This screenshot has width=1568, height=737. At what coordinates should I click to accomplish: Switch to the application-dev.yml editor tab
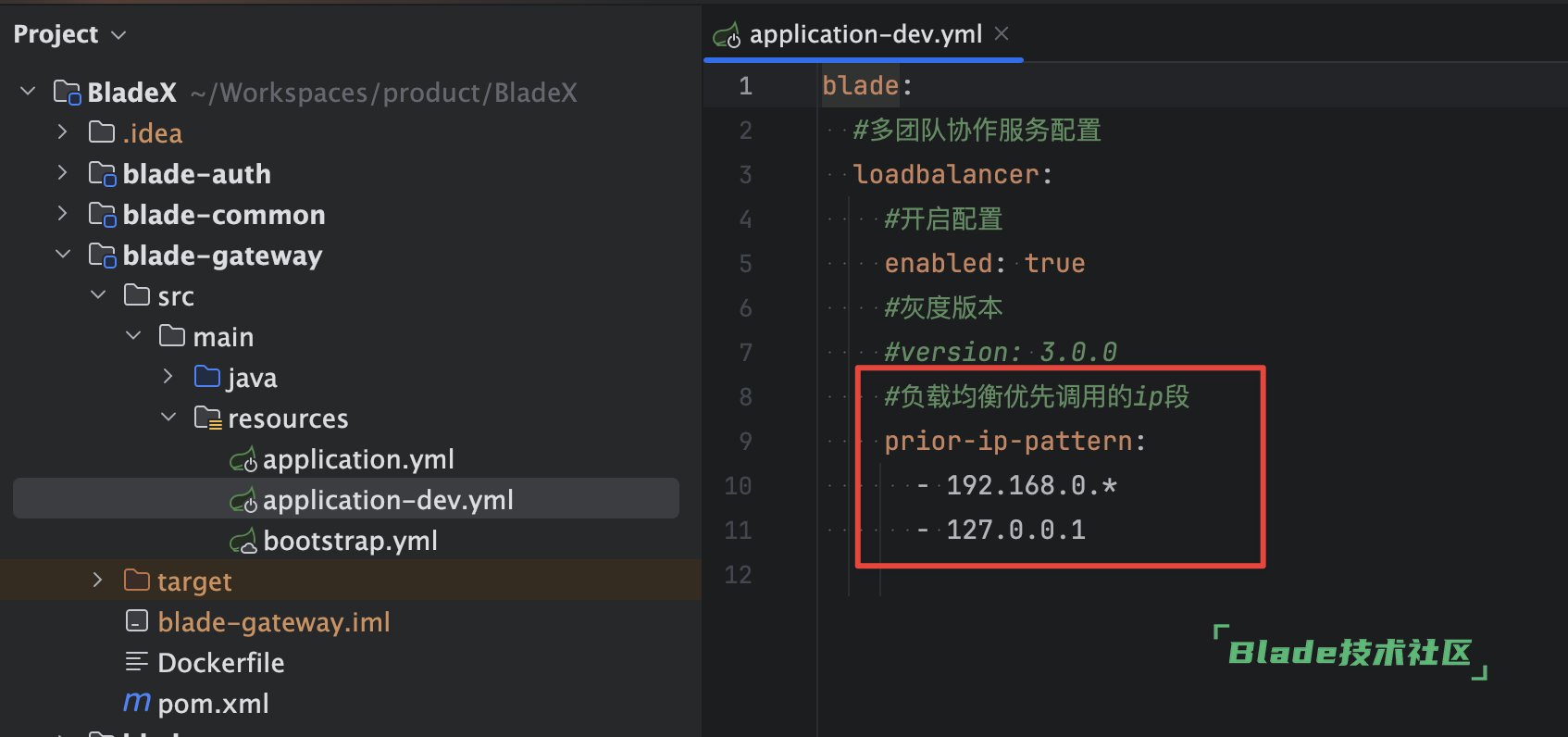(x=863, y=34)
